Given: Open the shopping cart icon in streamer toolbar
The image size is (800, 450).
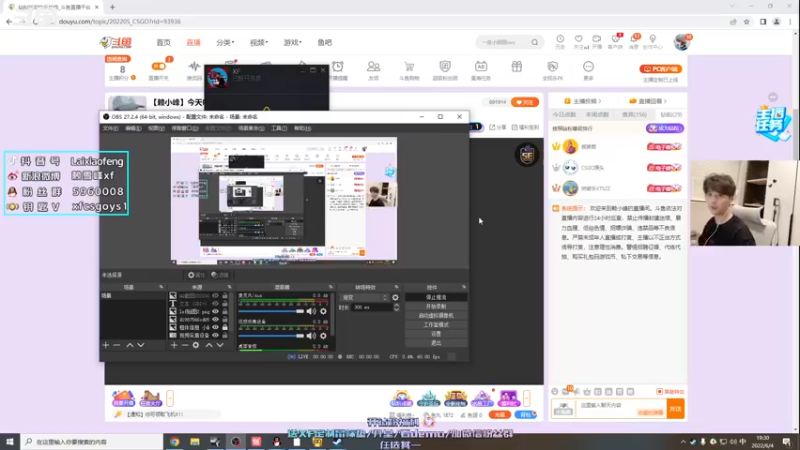Looking at the screenshot, I should (409, 67).
